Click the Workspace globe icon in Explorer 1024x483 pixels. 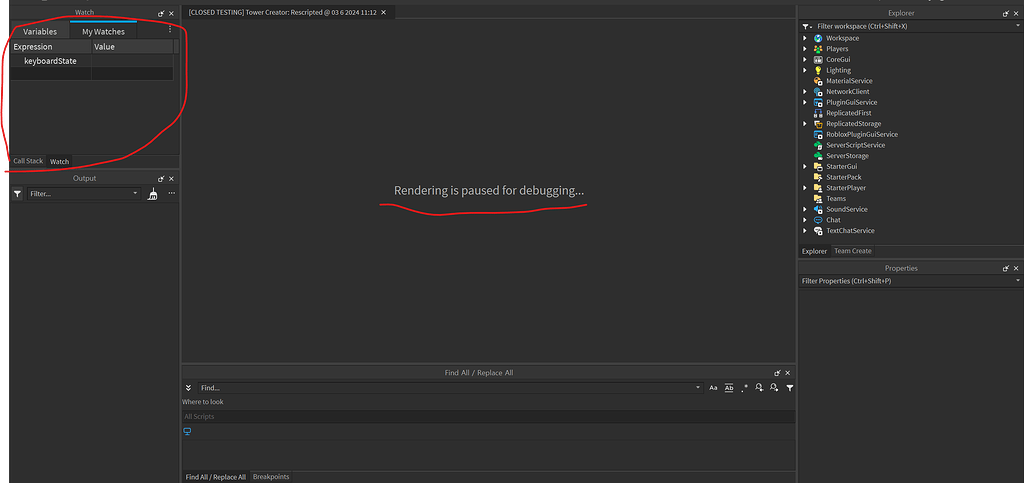pos(818,38)
